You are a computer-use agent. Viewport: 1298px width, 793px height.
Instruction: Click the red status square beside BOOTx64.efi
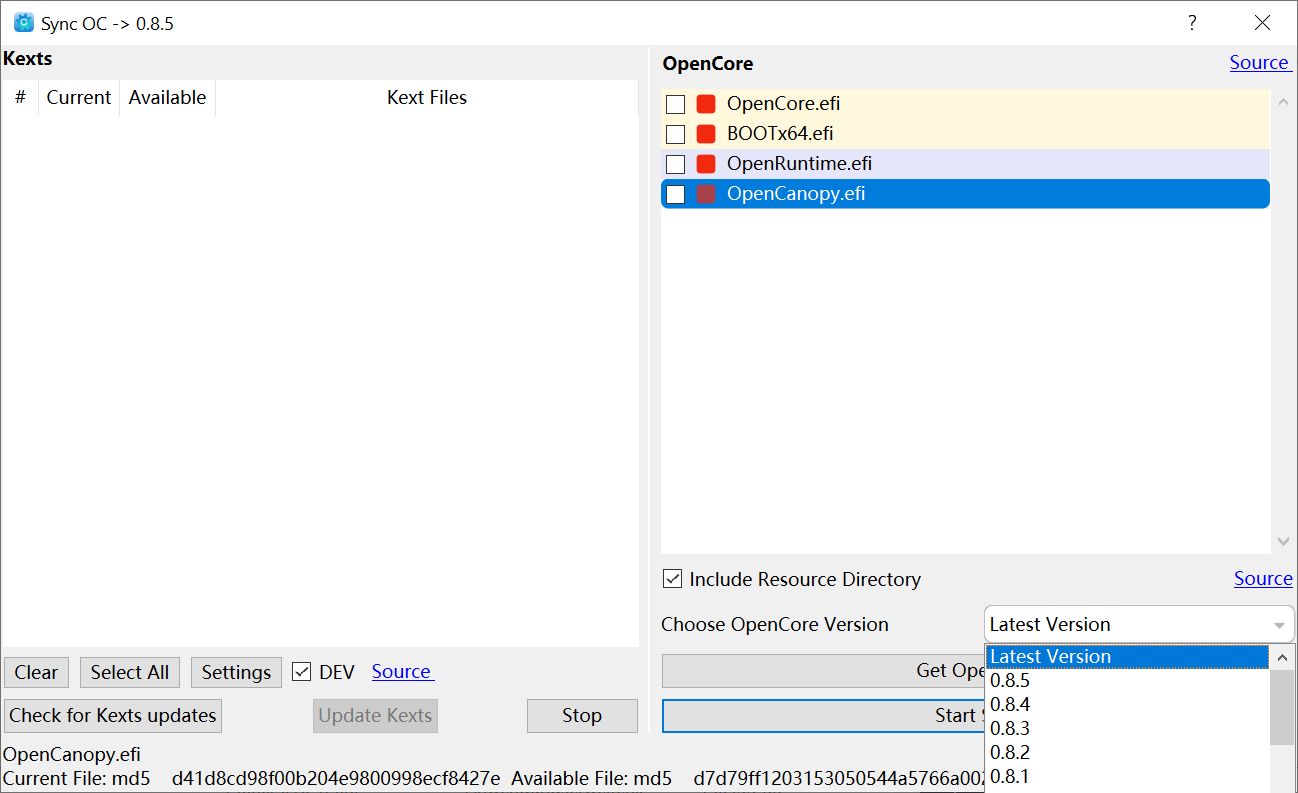pos(706,134)
